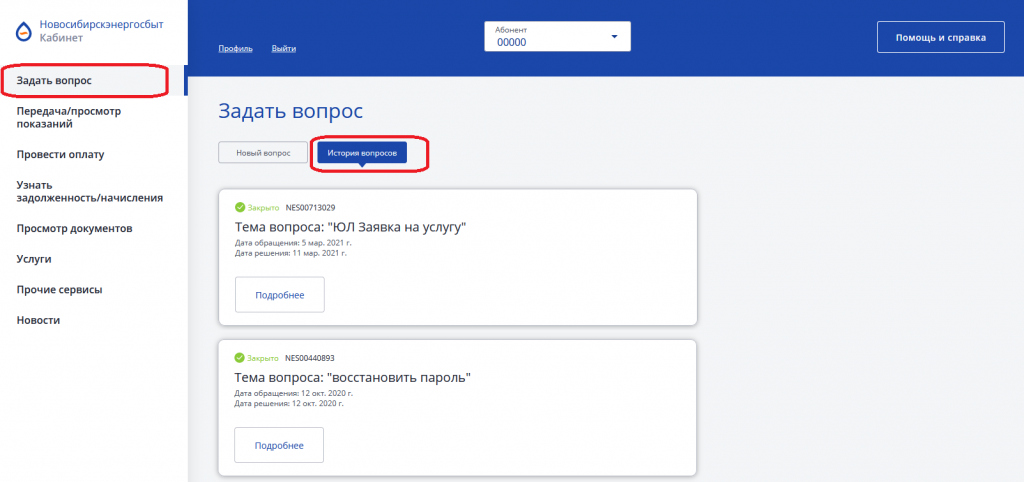Switch to the Новый вопрос tab
The height and width of the screenshot is (482, 1024).
263,152
